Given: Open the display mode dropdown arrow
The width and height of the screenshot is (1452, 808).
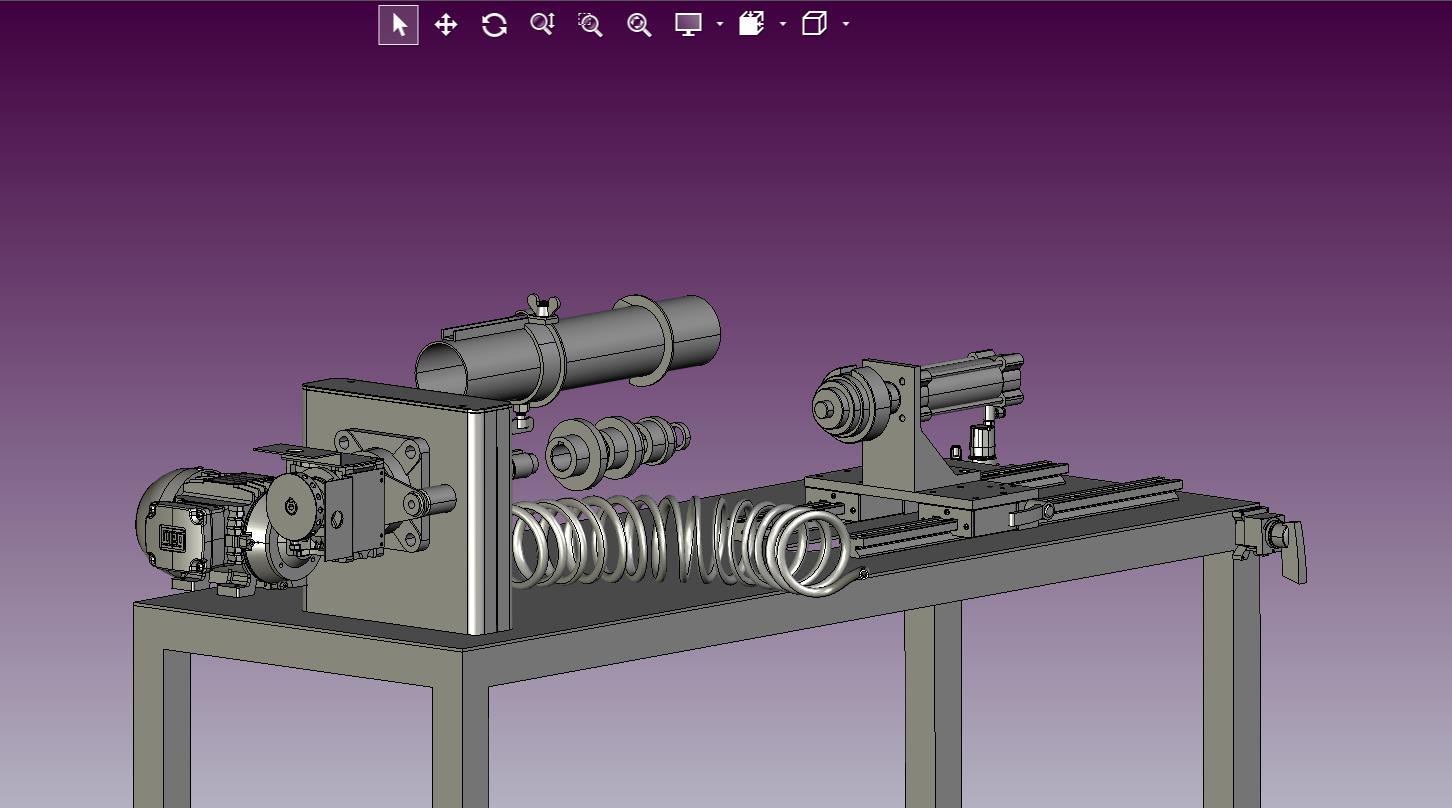Looking at the screenshot, I should click(x=720, y=25).
